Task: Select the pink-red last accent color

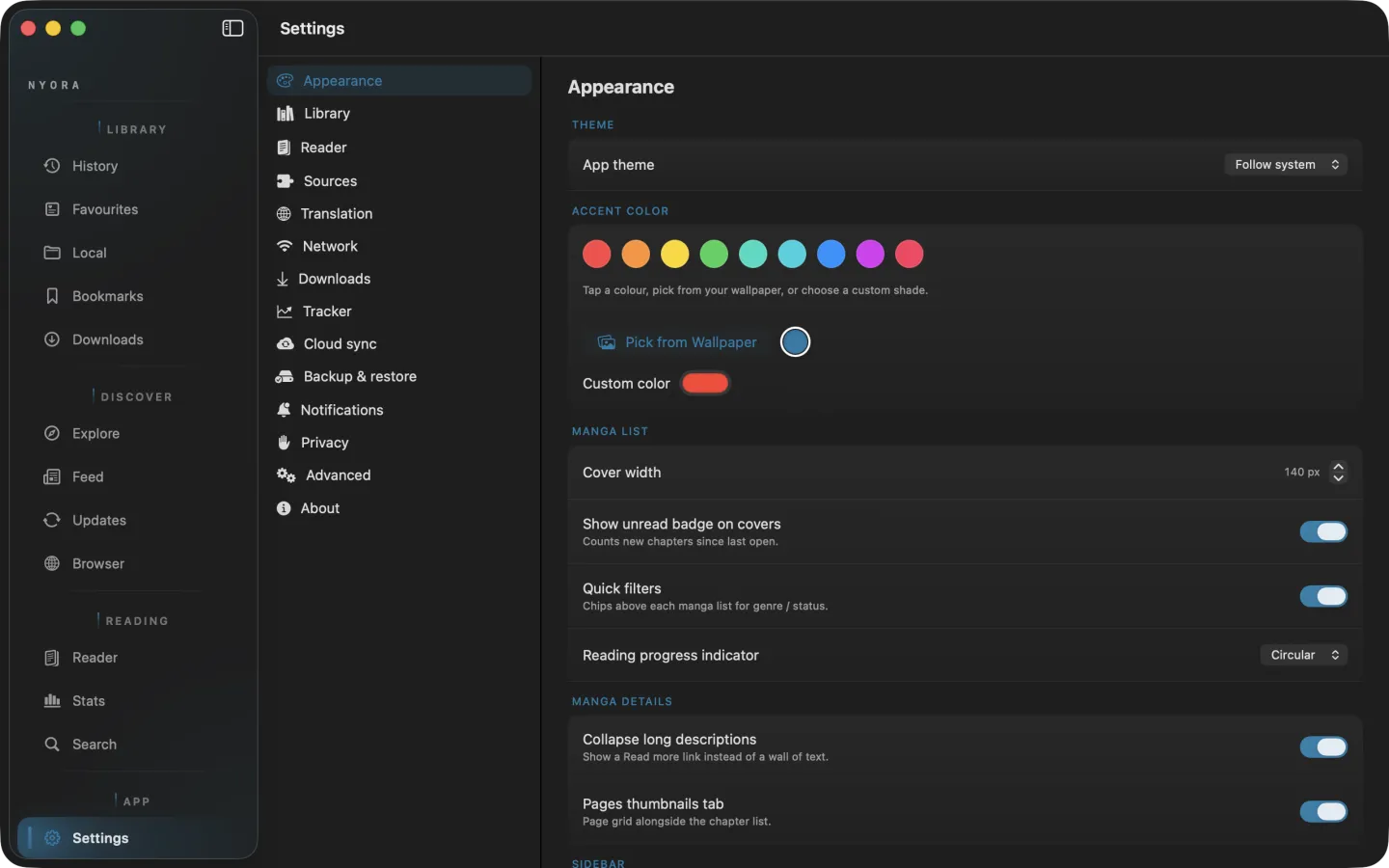Action: [x=910, y=255]
